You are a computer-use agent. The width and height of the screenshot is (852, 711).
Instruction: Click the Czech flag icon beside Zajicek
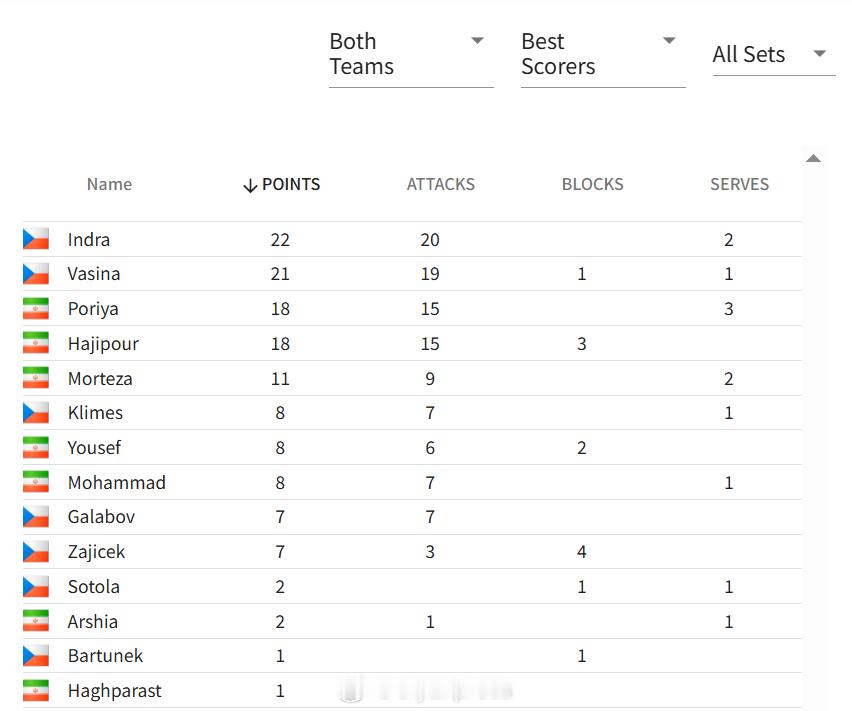click(36, 551)
